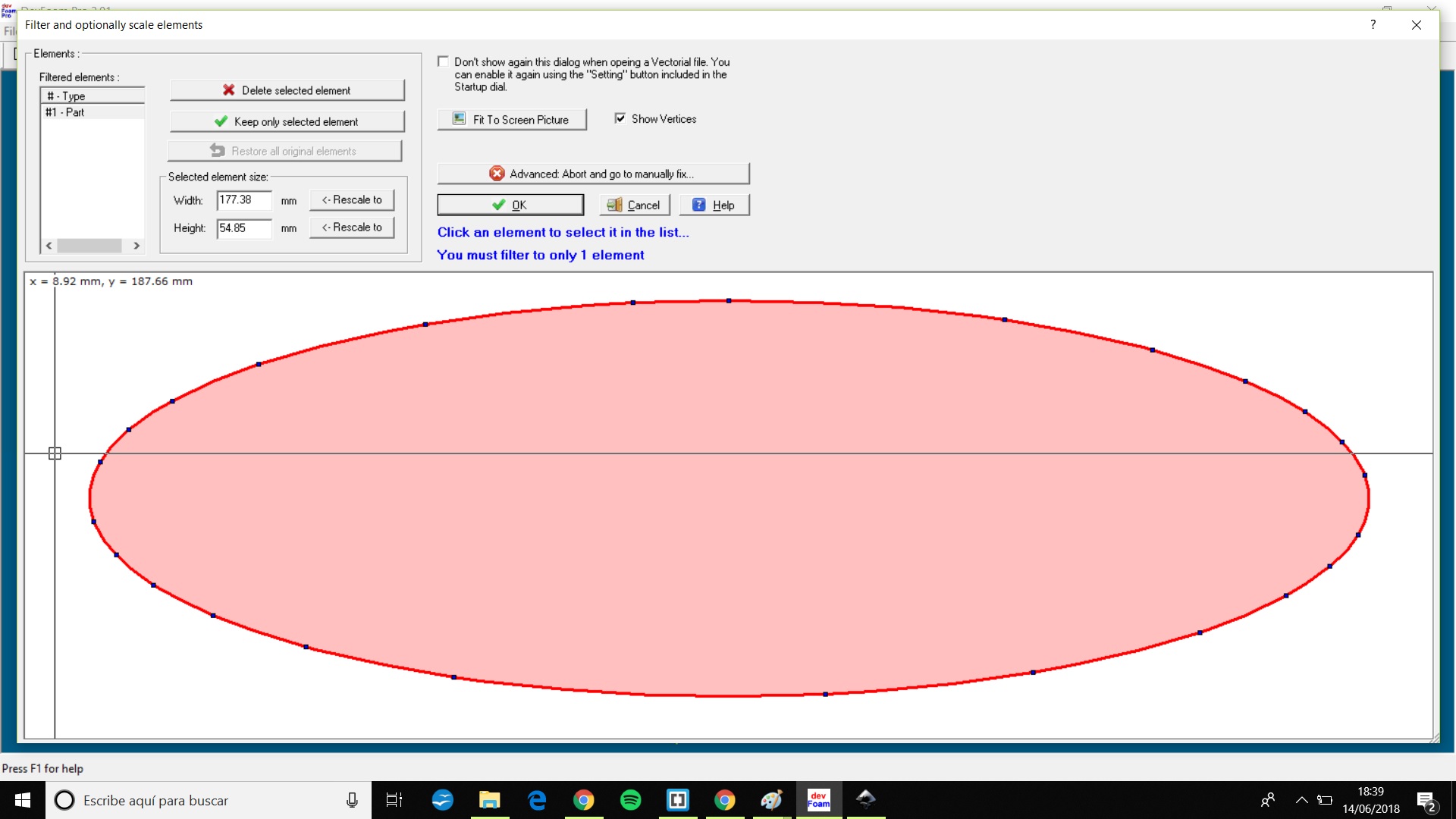
Task: Confirm with the OK button
Action: 510,205
